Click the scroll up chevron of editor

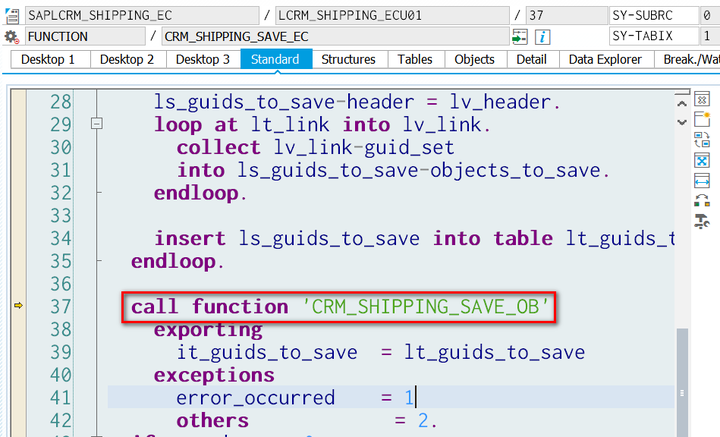point(682,104)
